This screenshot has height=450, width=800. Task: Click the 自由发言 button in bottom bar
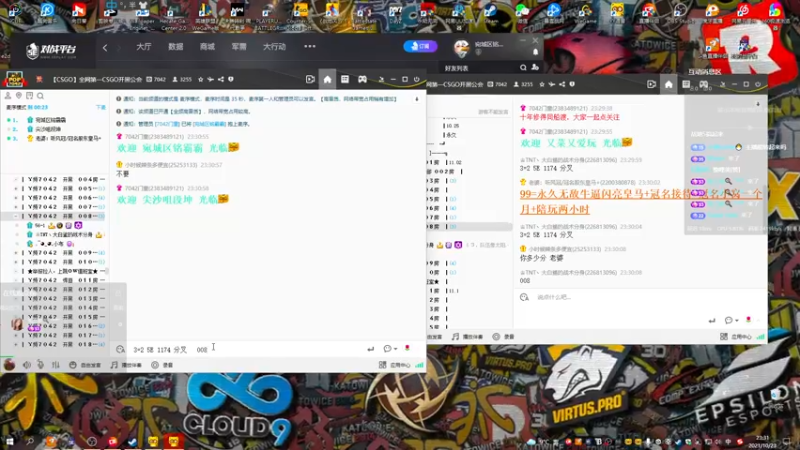pyautogui.click(x=86, y=365)
